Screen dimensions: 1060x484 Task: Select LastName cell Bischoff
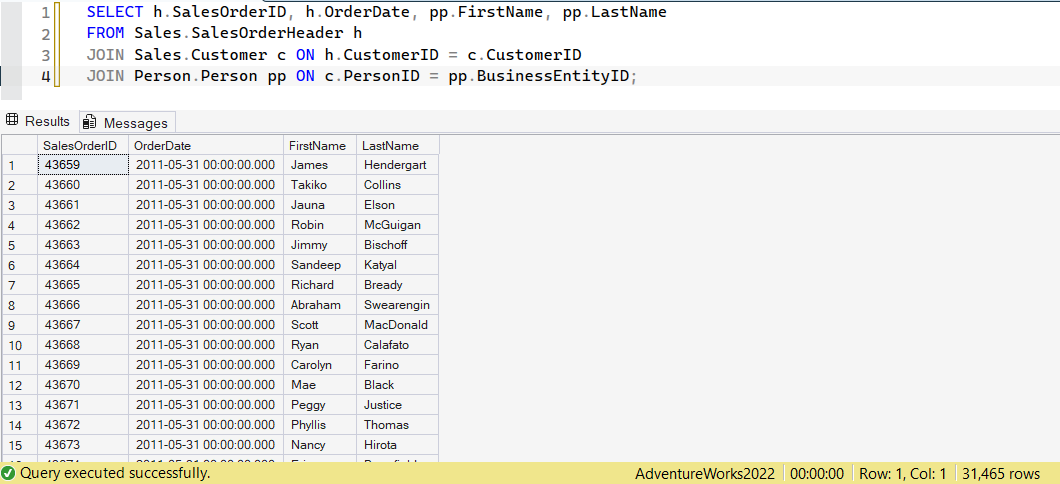(x=398, y=245)
